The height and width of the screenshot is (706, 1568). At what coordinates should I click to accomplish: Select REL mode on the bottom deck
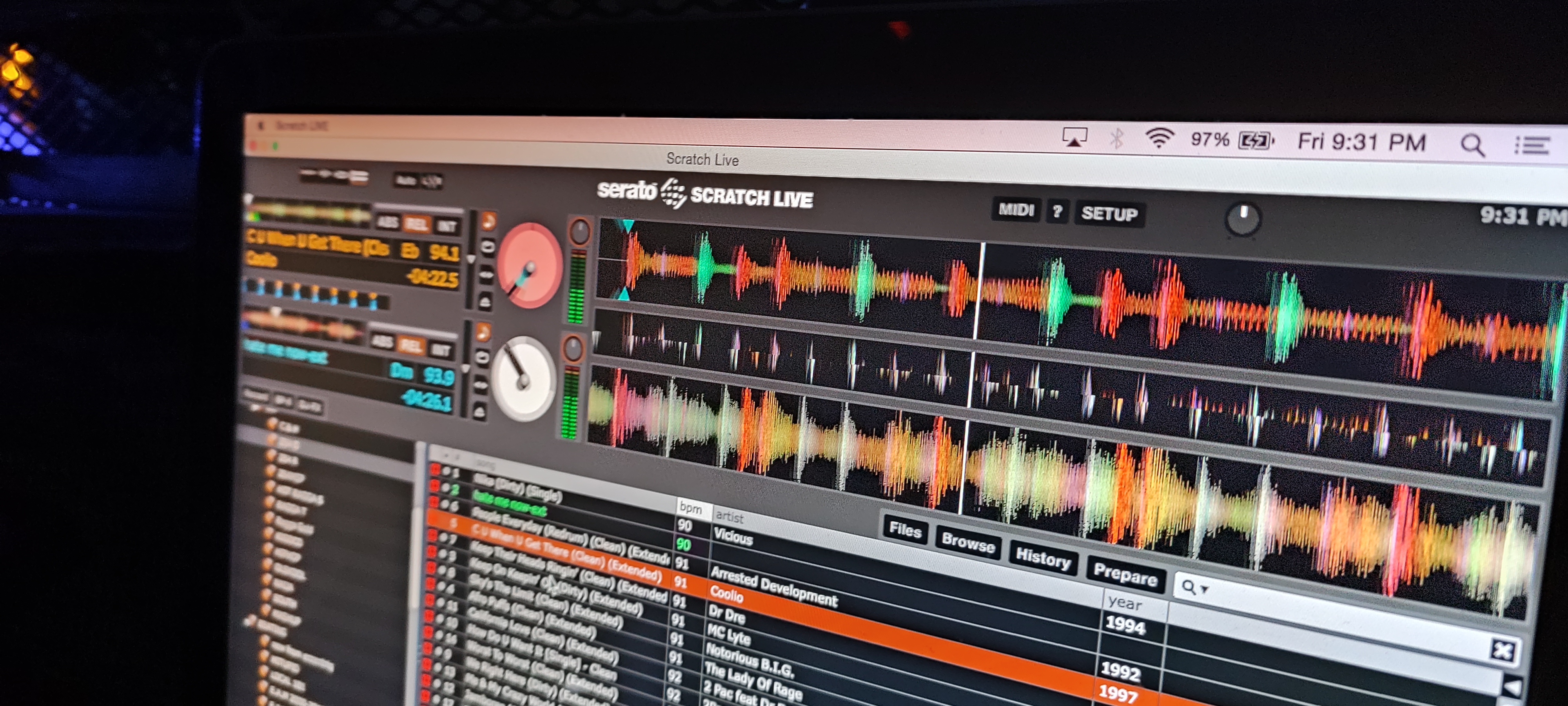click(411, 346)
